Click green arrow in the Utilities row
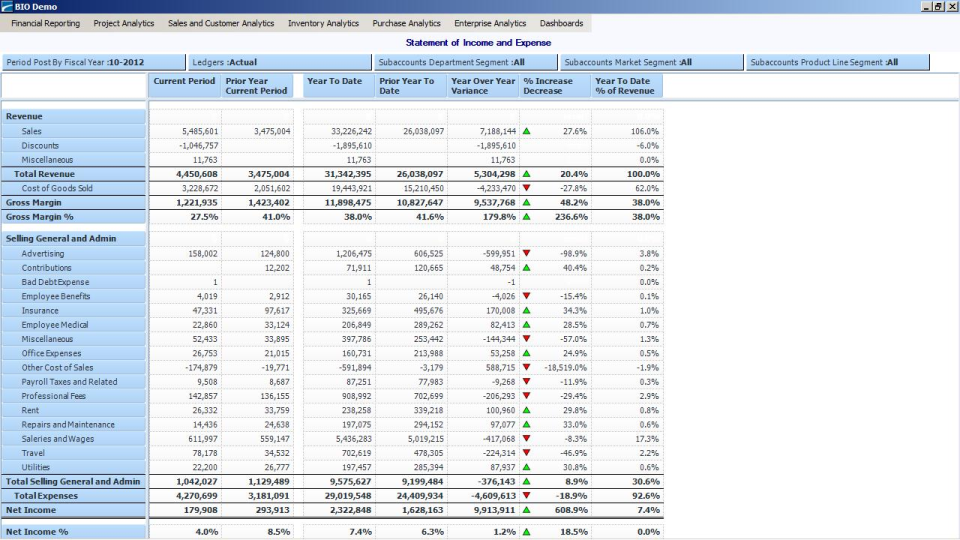 [x=526, y=467]
